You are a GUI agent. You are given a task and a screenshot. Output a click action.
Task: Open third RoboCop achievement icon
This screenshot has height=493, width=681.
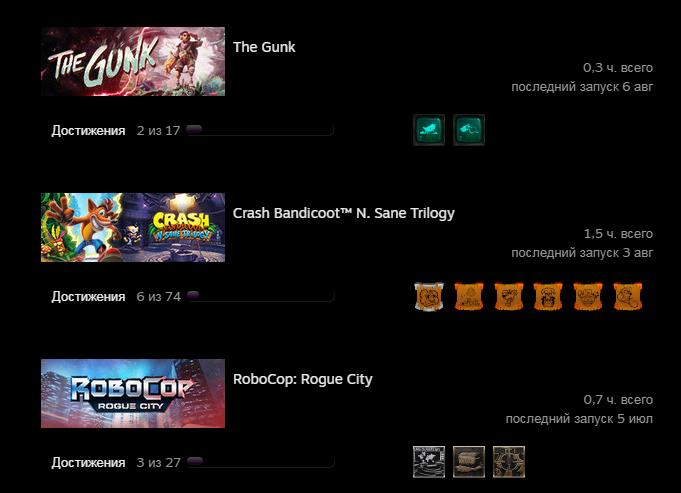coord(509,462)
